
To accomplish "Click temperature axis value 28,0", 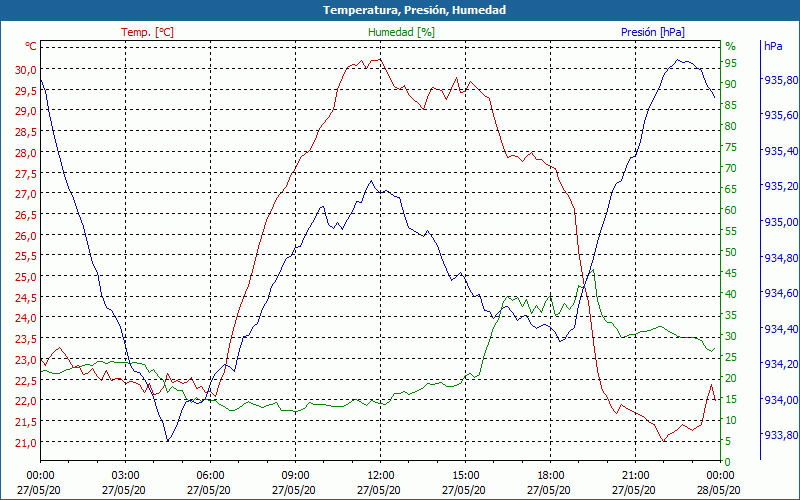I will pos(25,153).
